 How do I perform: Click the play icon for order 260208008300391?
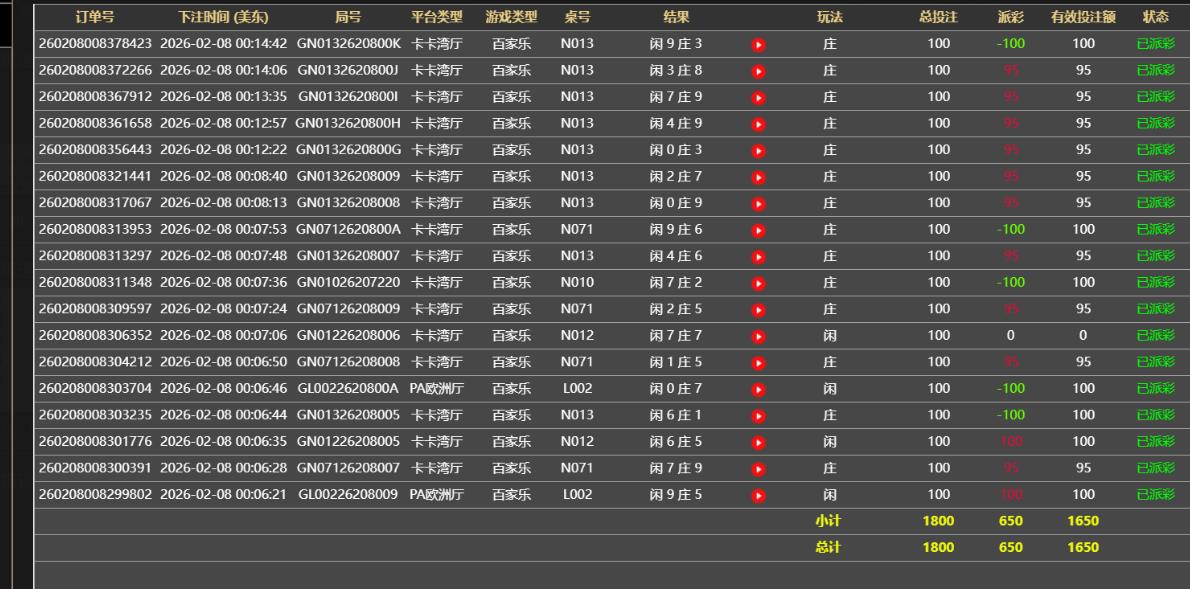tap(758, 468)
